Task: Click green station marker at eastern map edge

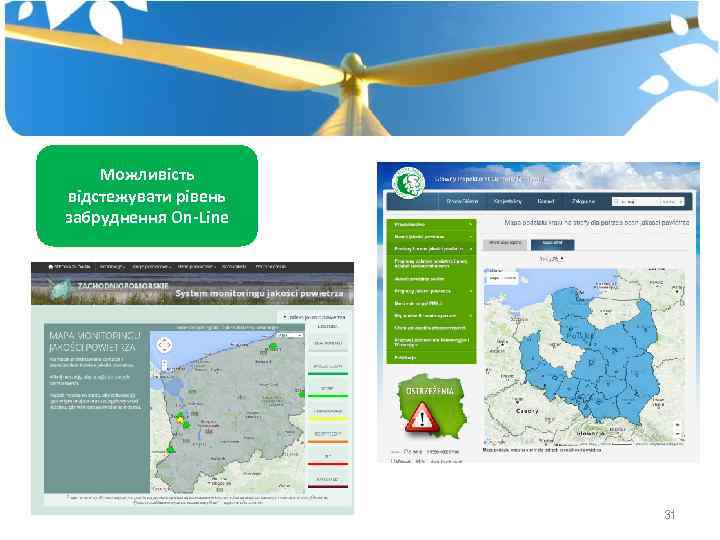Action: click(x=302, y=394)
